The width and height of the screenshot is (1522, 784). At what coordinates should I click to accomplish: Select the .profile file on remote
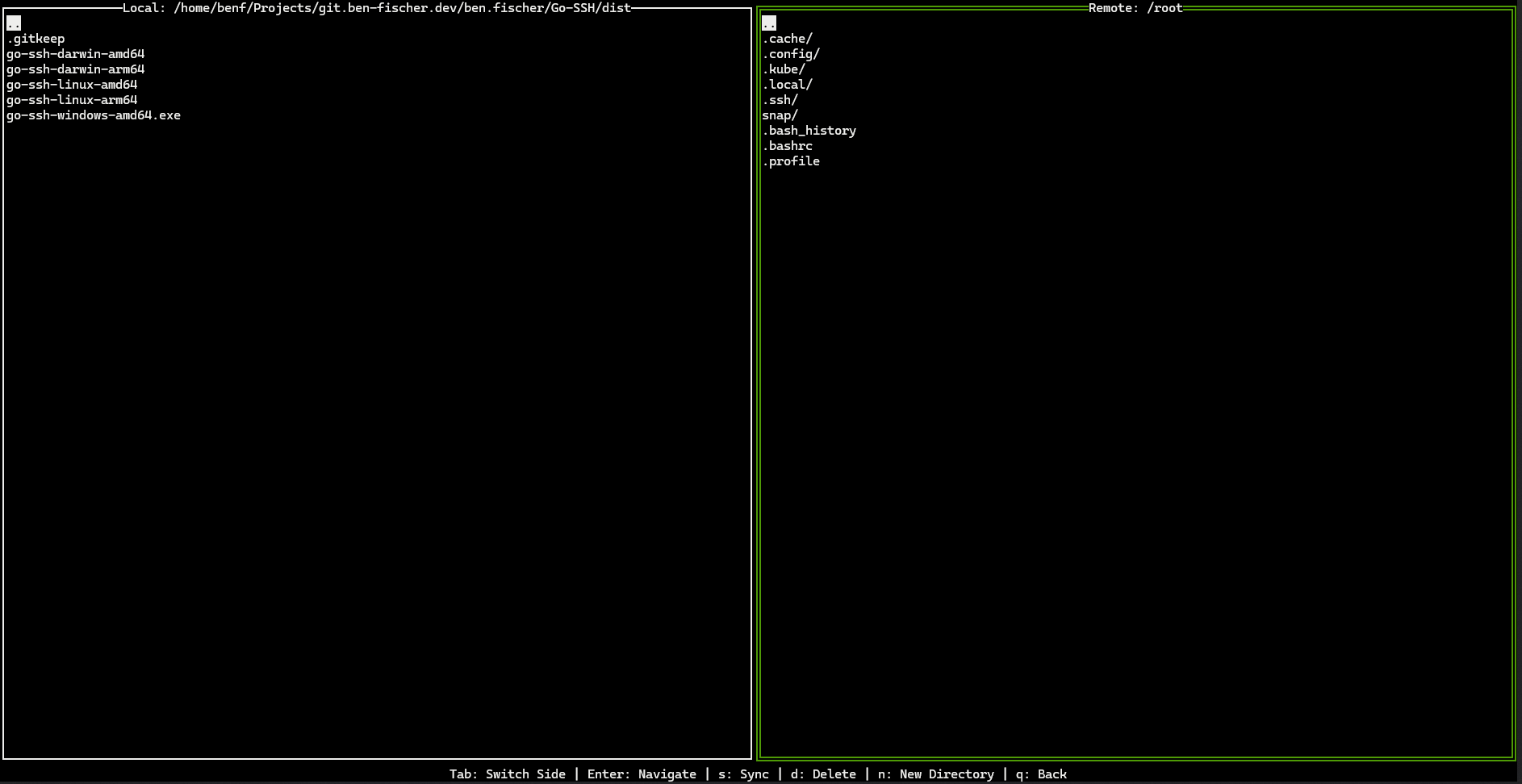click(x=791, y=161)
